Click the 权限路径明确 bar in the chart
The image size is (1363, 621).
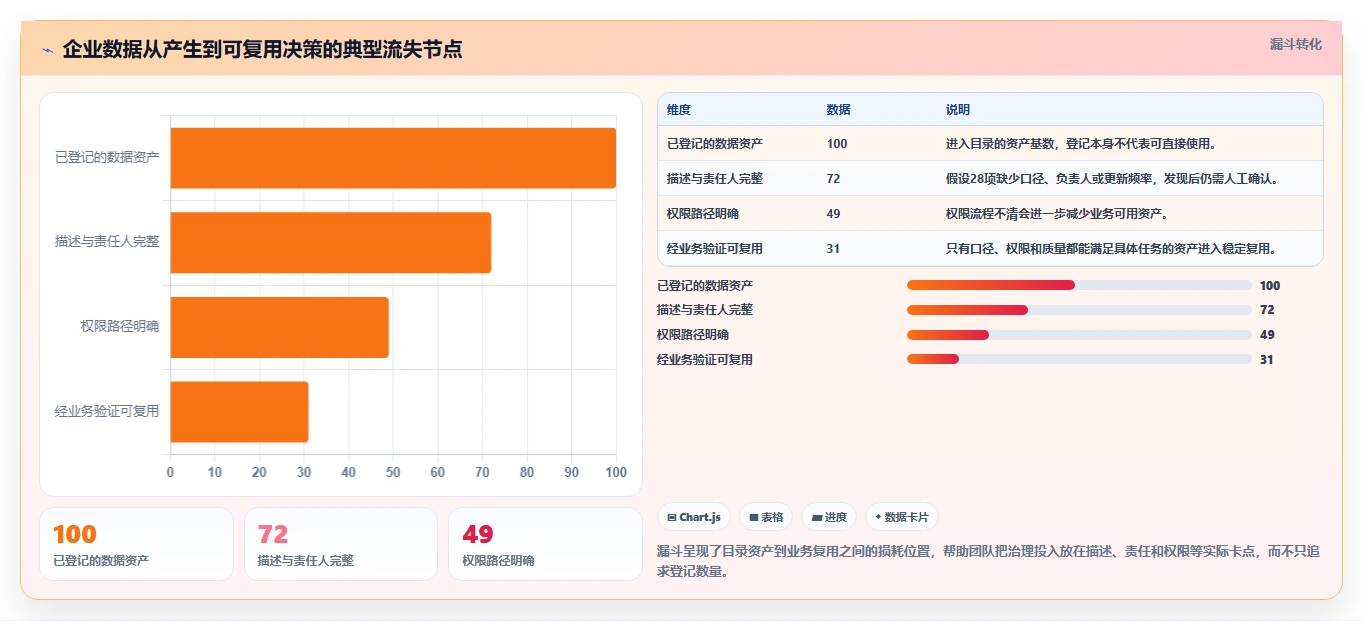coord(280,327)
